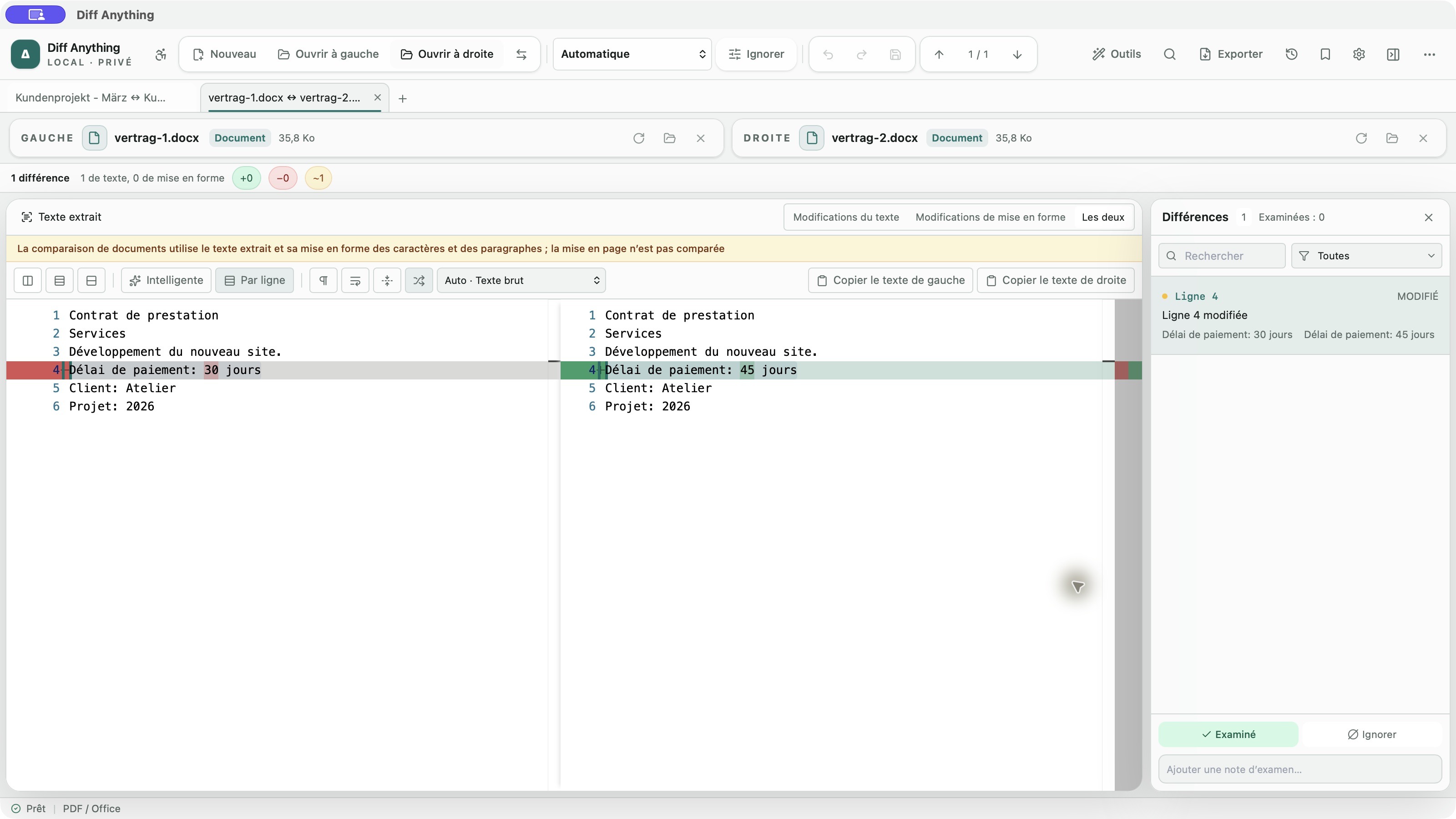Open the Auto · Texte brut dropdown
Image resolution: width=1456 pixels, height=819 pixels.
click(521, 280)
